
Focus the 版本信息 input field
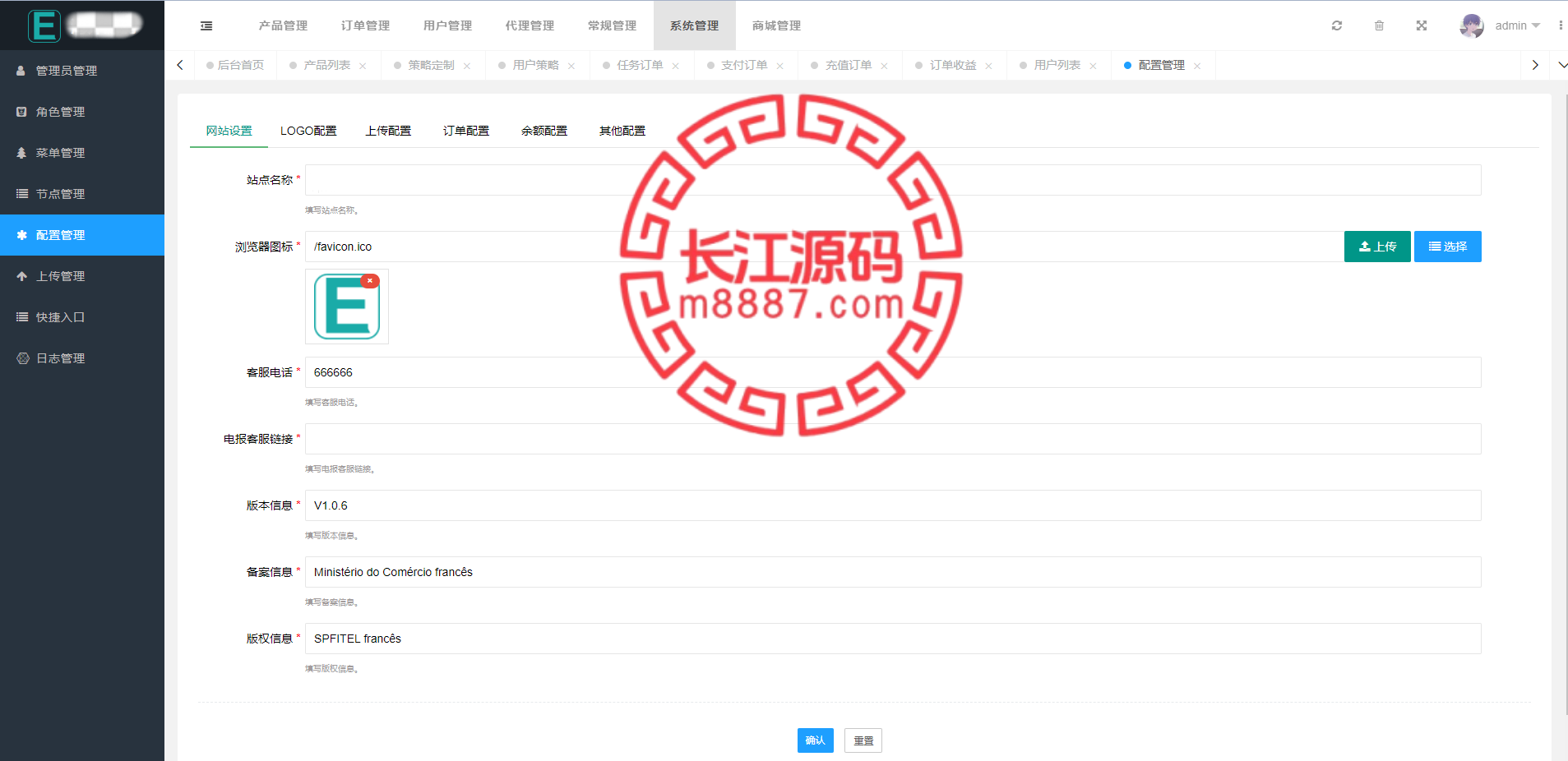(x=893, y=505)
